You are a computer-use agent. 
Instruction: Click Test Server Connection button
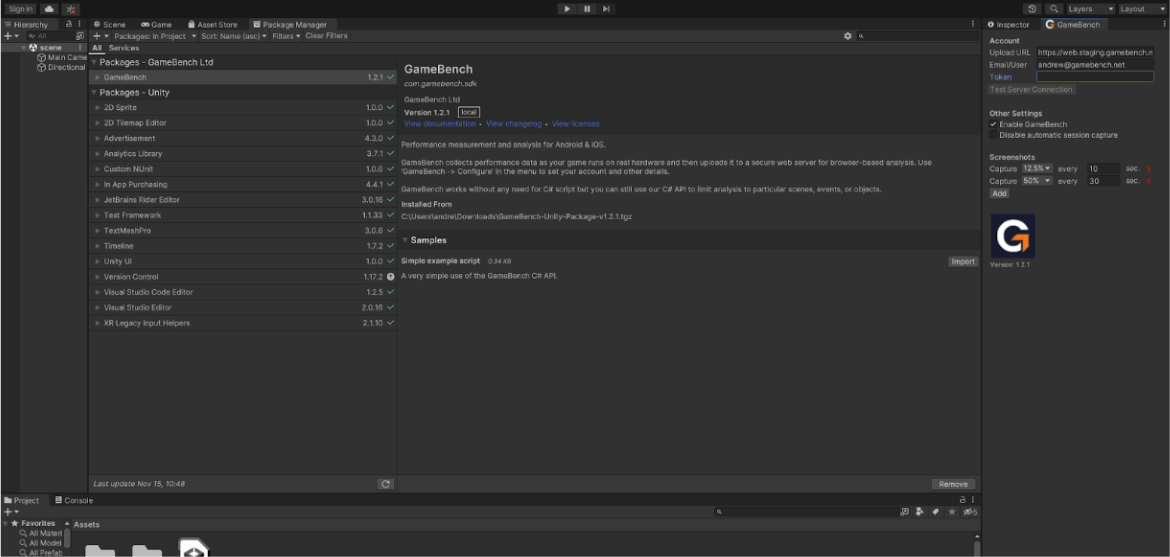(1032, 90)
